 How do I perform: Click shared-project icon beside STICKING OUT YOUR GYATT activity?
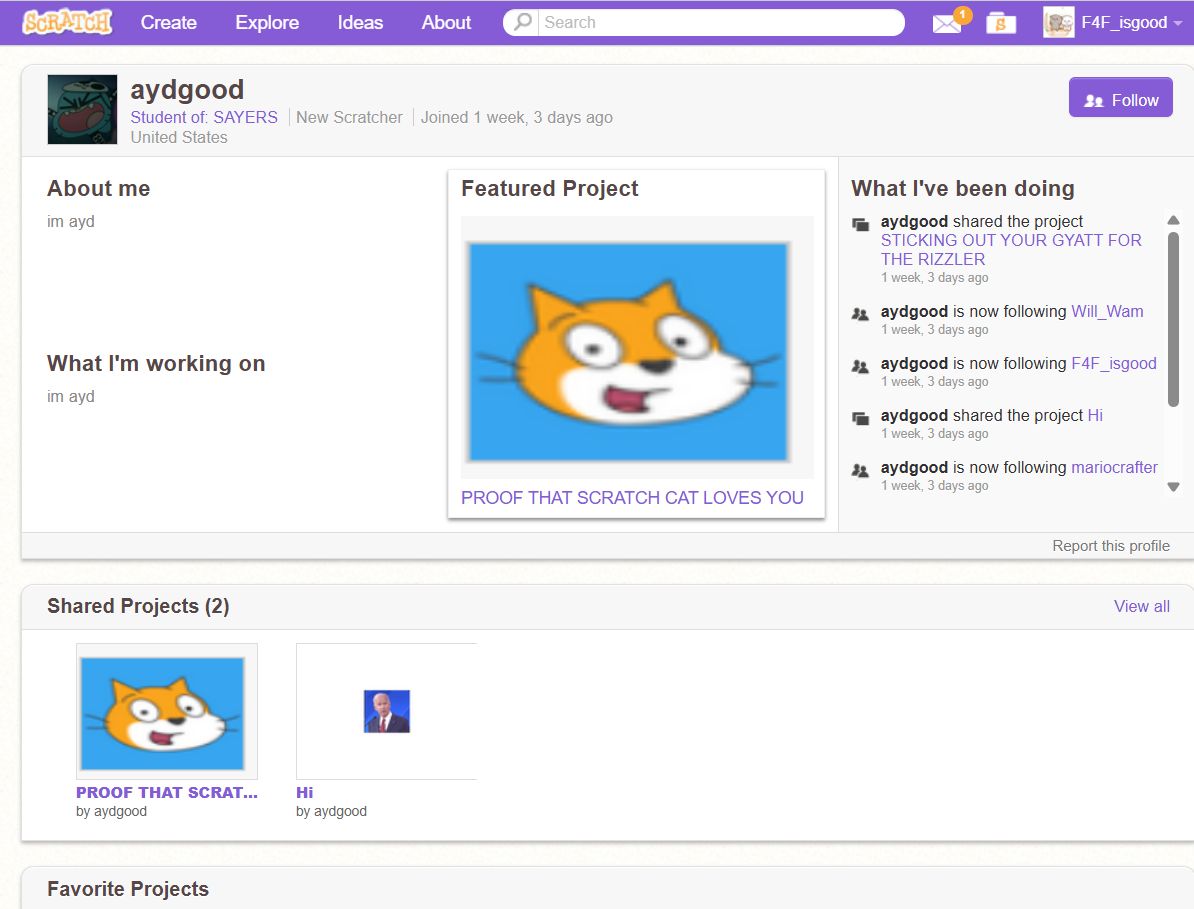(x=860, y=225)
